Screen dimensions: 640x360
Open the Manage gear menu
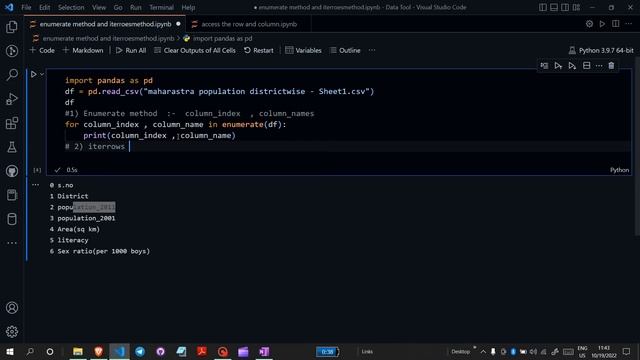coord(12,331)
